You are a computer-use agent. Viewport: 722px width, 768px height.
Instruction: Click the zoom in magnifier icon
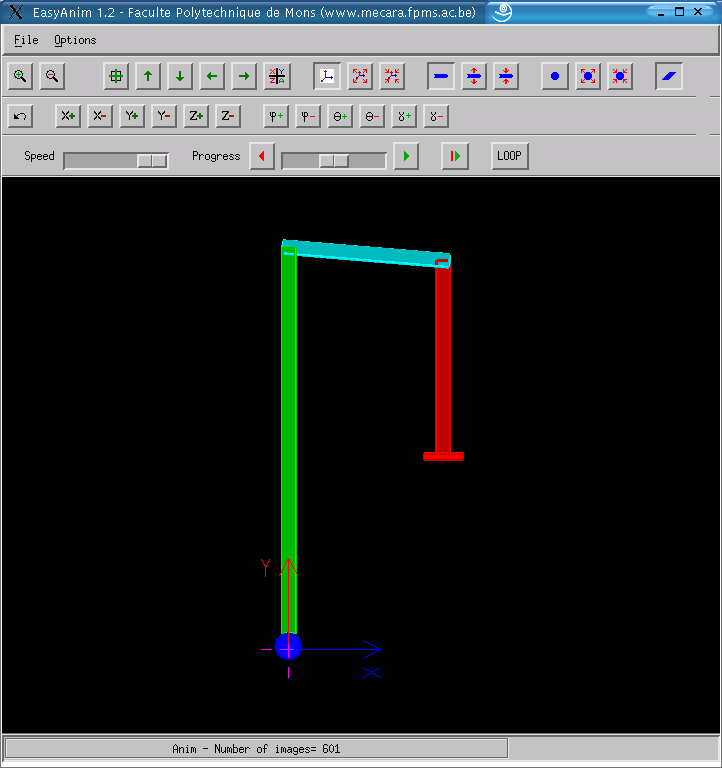(x=20, y=76)
